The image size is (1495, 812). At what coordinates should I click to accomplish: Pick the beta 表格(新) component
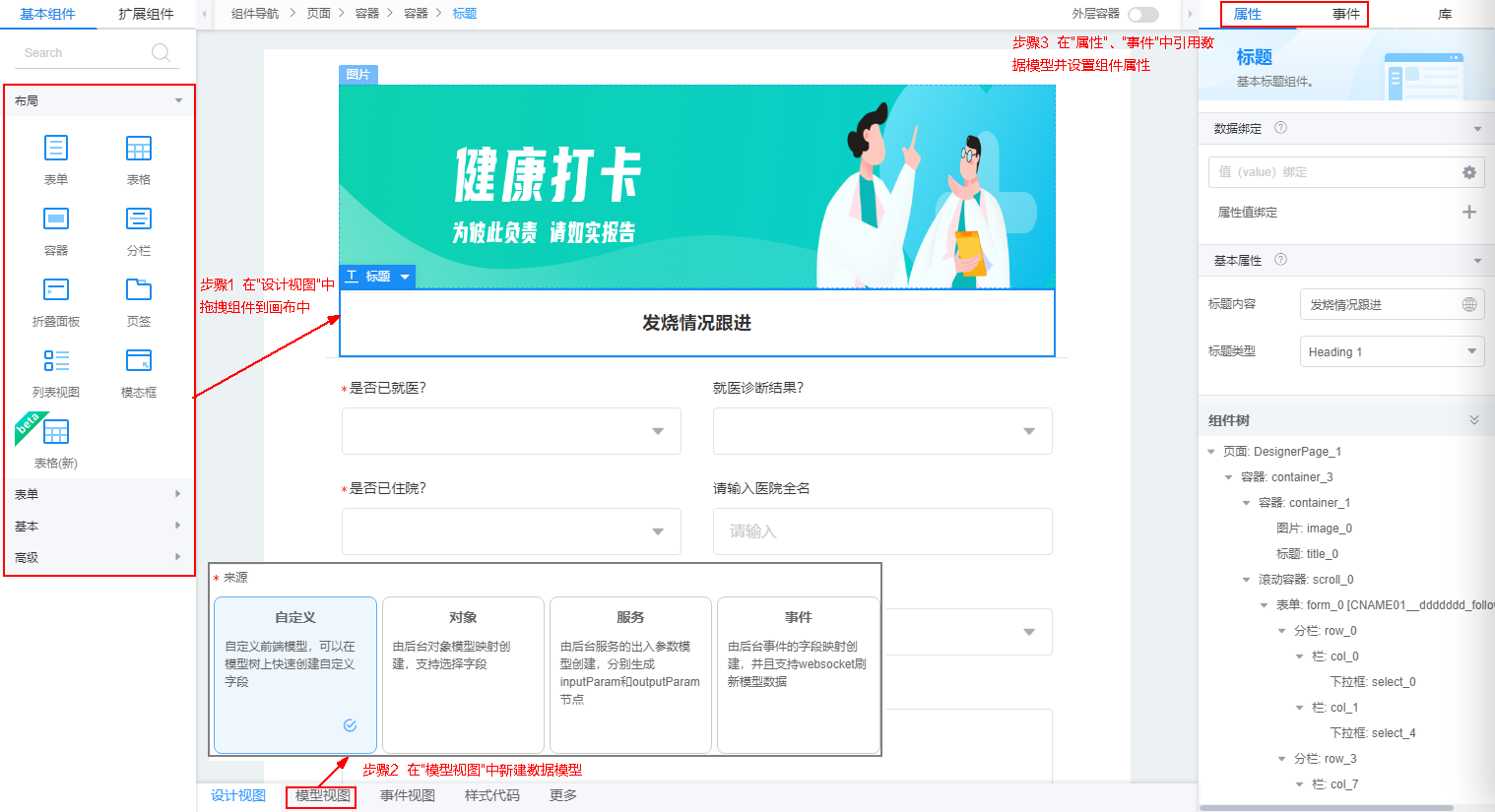pyautogui.click(x=56, y=443)
